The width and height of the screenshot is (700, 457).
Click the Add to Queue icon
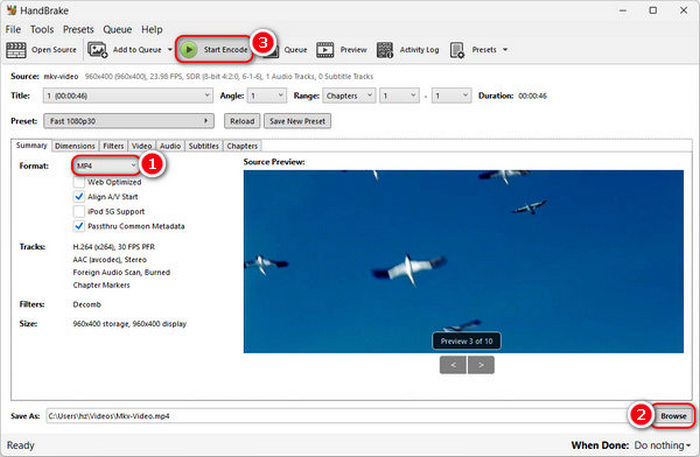point(98,49)
